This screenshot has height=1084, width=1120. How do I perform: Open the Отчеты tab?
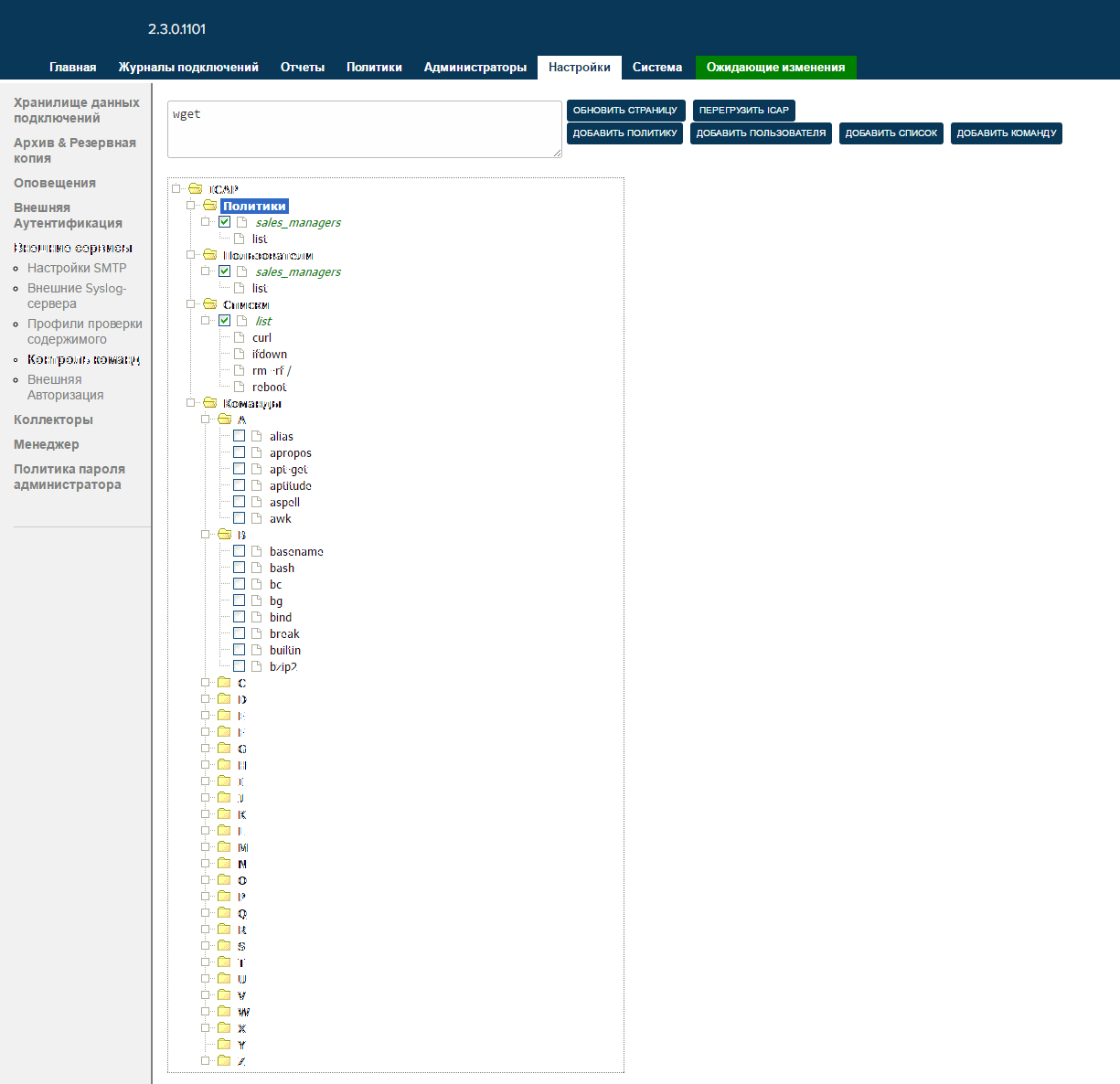click(x=303, y=68)
